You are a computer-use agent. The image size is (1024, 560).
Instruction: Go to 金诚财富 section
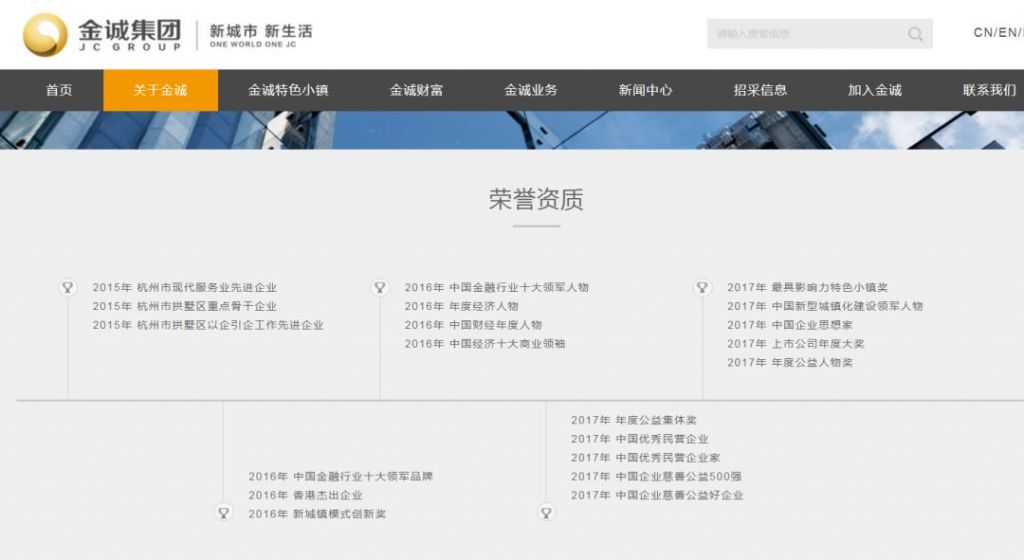(416, 90)
